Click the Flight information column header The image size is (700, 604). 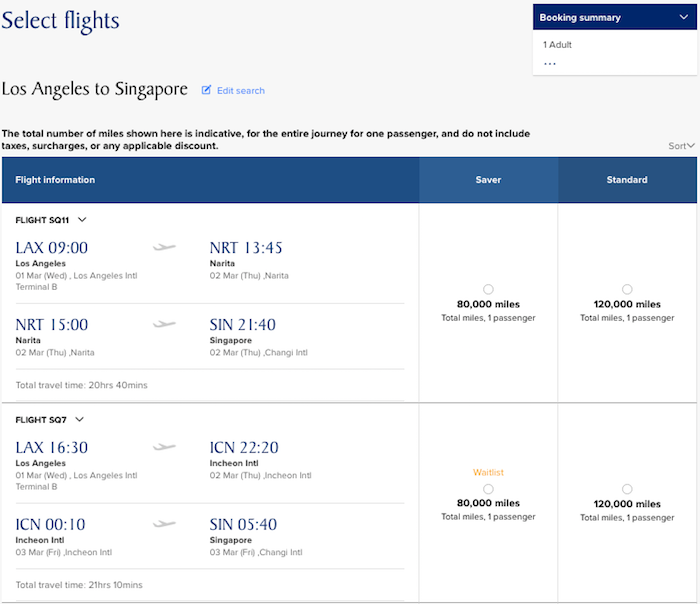point(55,180)
